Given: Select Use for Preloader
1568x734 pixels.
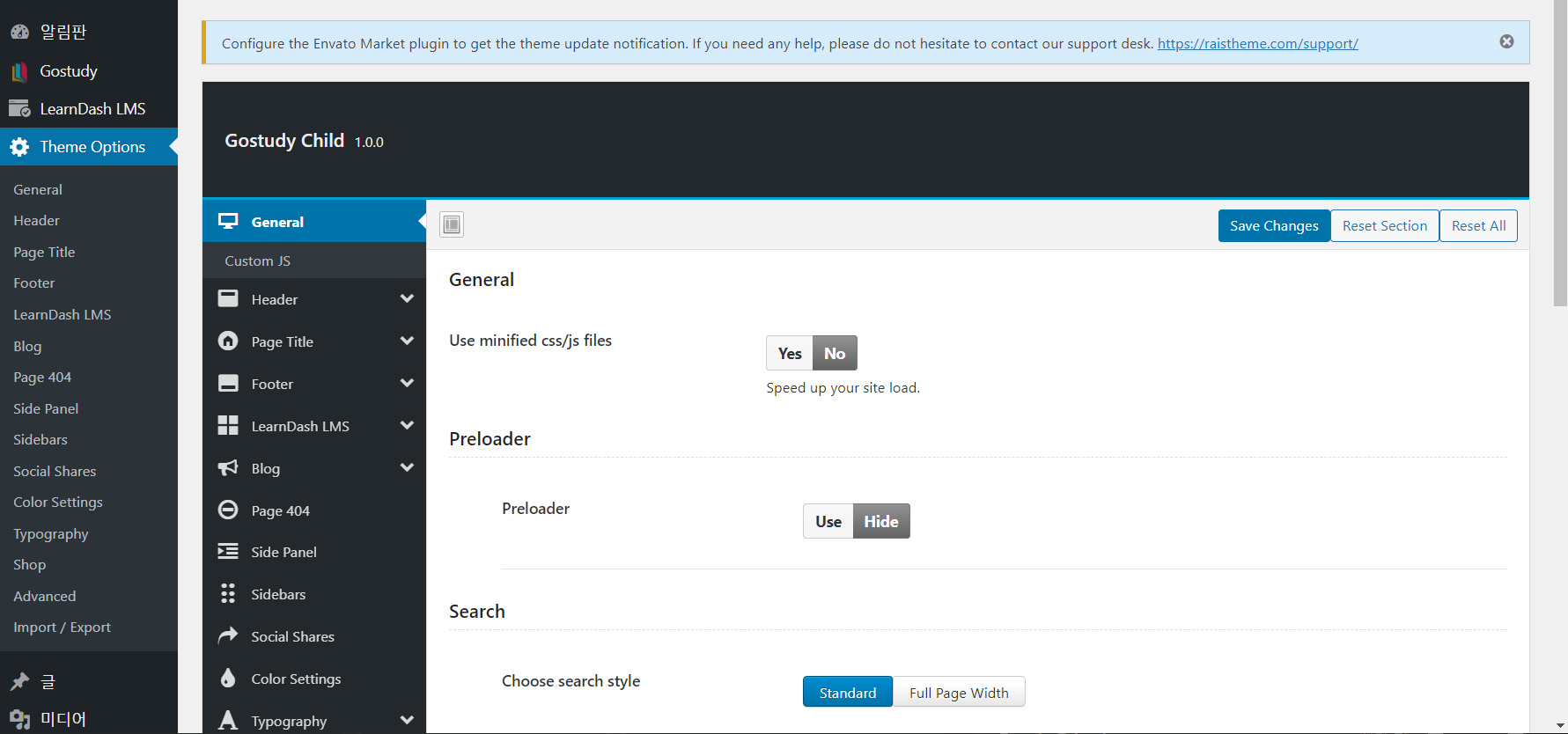Looking at the screenshot, I should coord(828,521).
